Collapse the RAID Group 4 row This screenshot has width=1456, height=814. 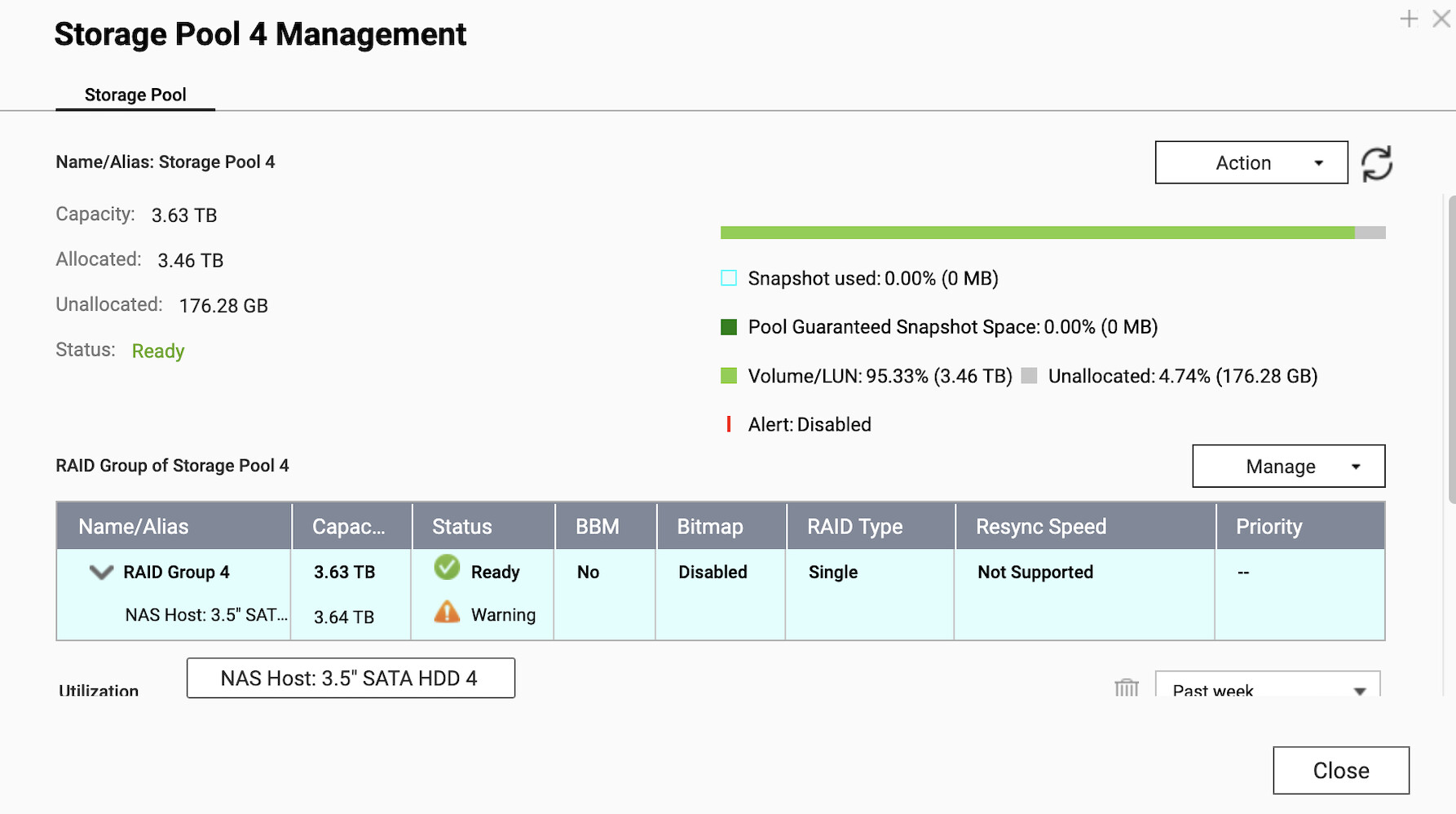[101, 573]
